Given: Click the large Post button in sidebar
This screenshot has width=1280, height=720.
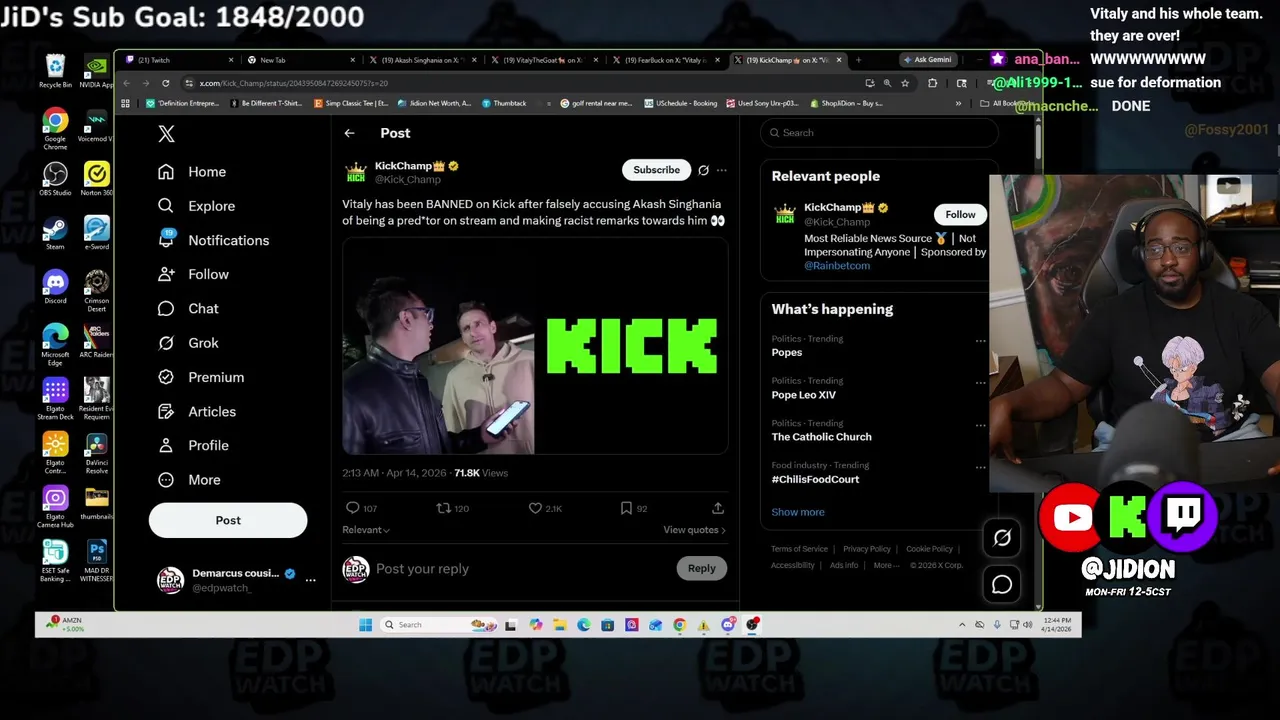Looking at the screenshot, I should pos(228,520).
